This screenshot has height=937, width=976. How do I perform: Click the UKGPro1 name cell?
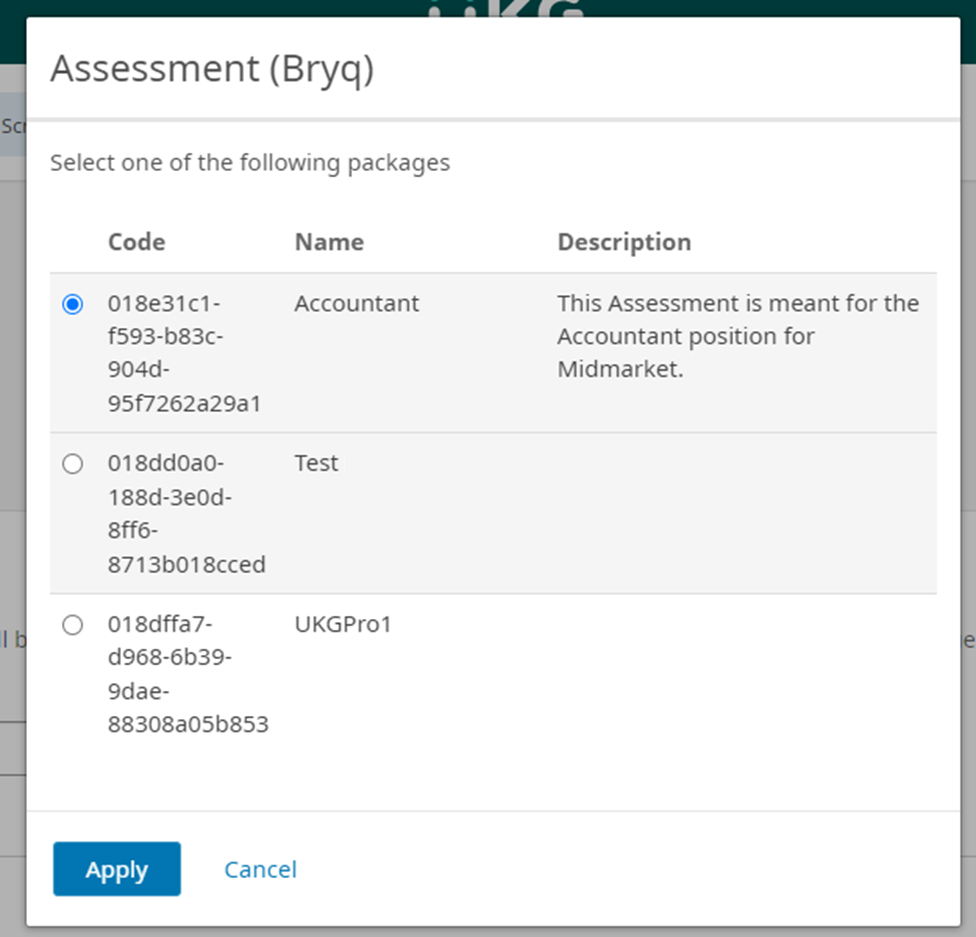click(343, 625)
